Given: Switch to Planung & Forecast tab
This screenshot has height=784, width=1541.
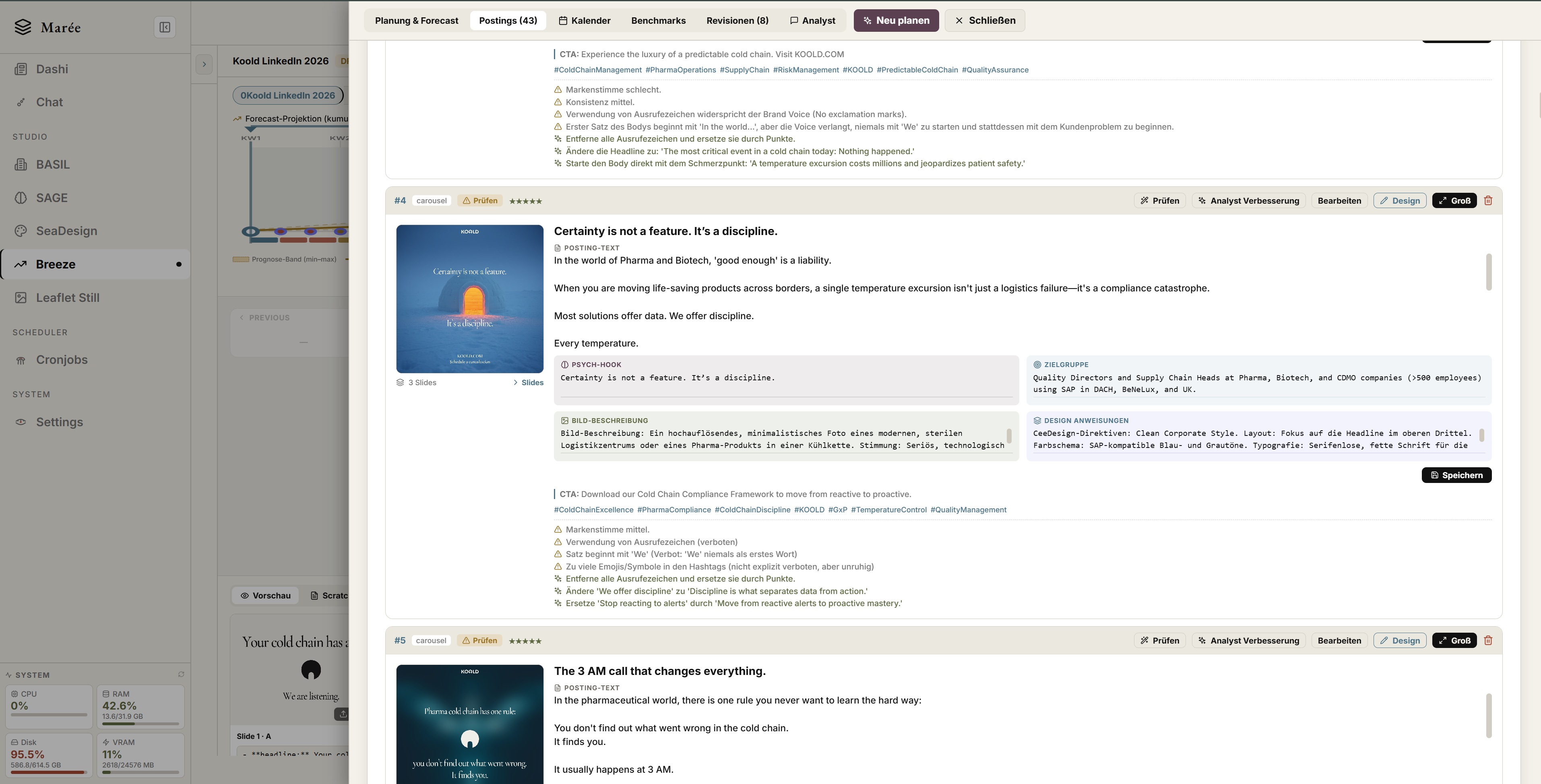Looking at the screenshot, I should click(416, 21).
